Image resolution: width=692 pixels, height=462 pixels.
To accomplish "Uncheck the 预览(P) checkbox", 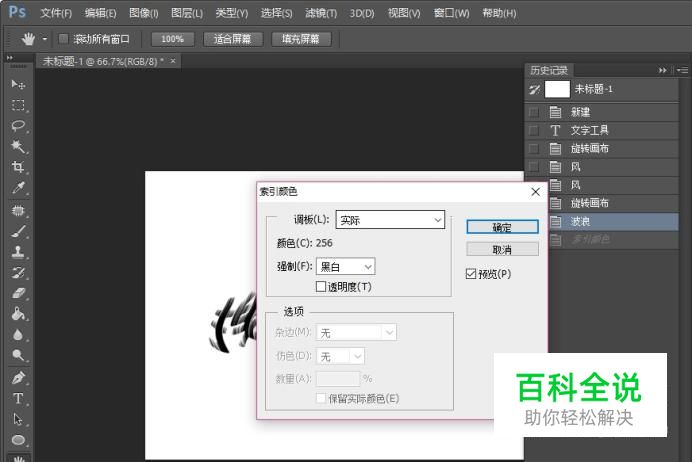I will 471,274.
